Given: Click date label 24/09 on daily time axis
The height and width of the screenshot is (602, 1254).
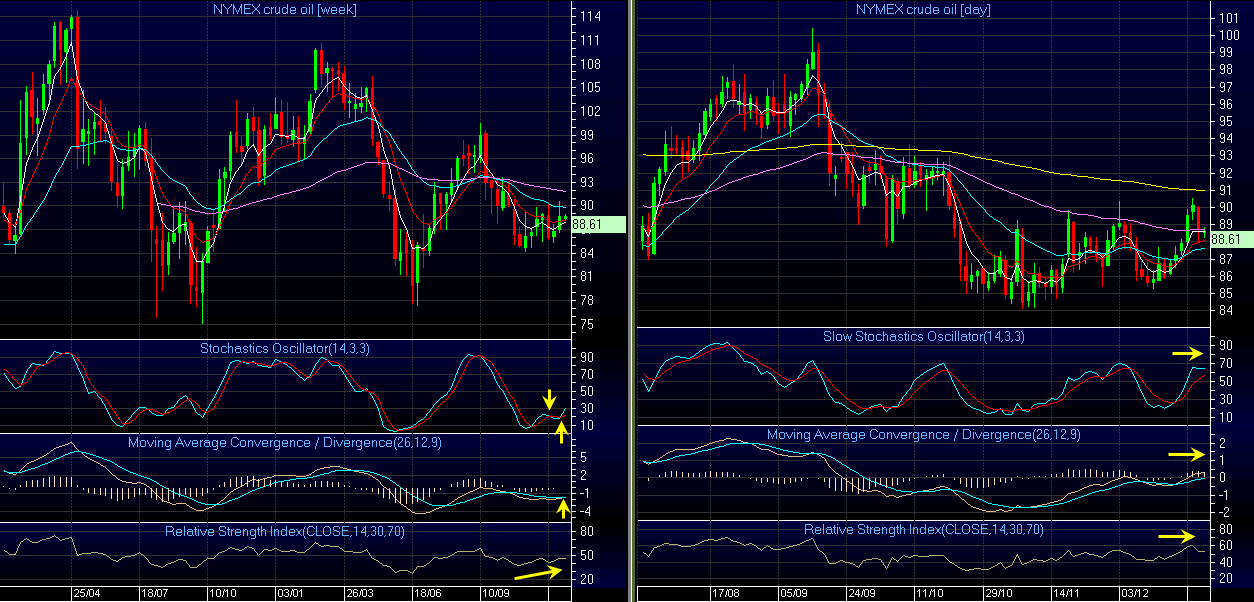Looking at the screenshot, I should [862, 593].
